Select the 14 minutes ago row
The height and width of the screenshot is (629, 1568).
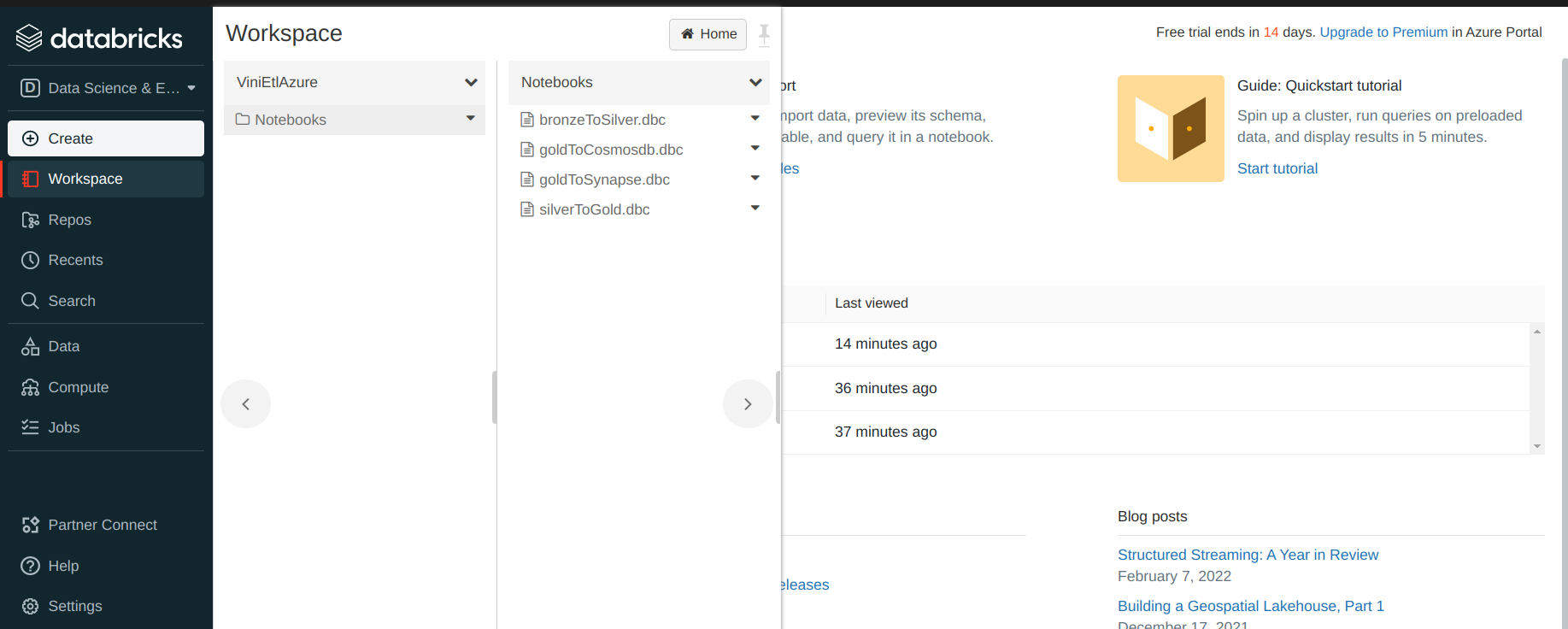pyautogui.click(x=1155, y=344)
